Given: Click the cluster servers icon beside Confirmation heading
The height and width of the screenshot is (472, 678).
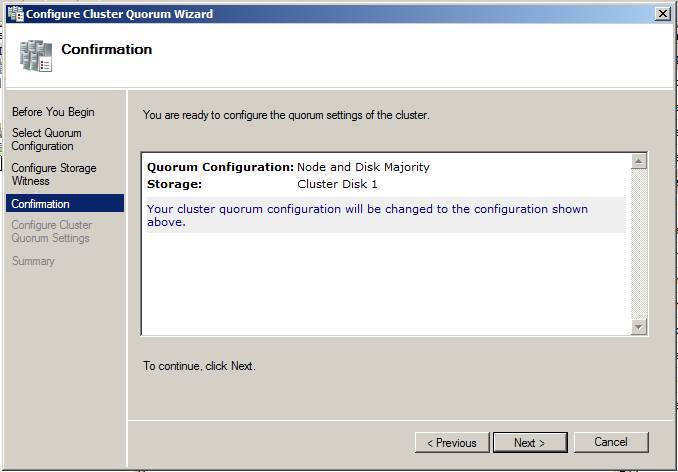Looking at the screenshot, I should (x=35, y=56).
